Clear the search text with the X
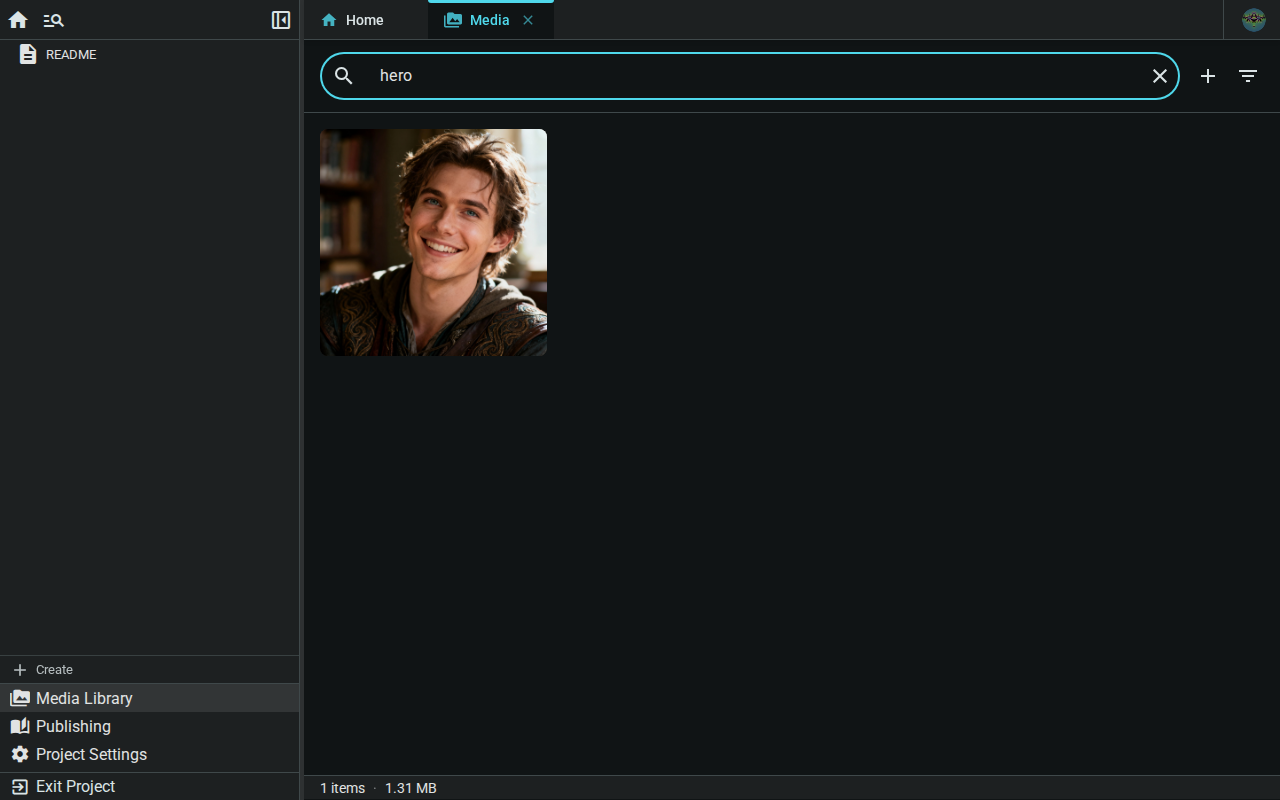The height and width of the screenshot is (800, 1280). [1160, 76]
